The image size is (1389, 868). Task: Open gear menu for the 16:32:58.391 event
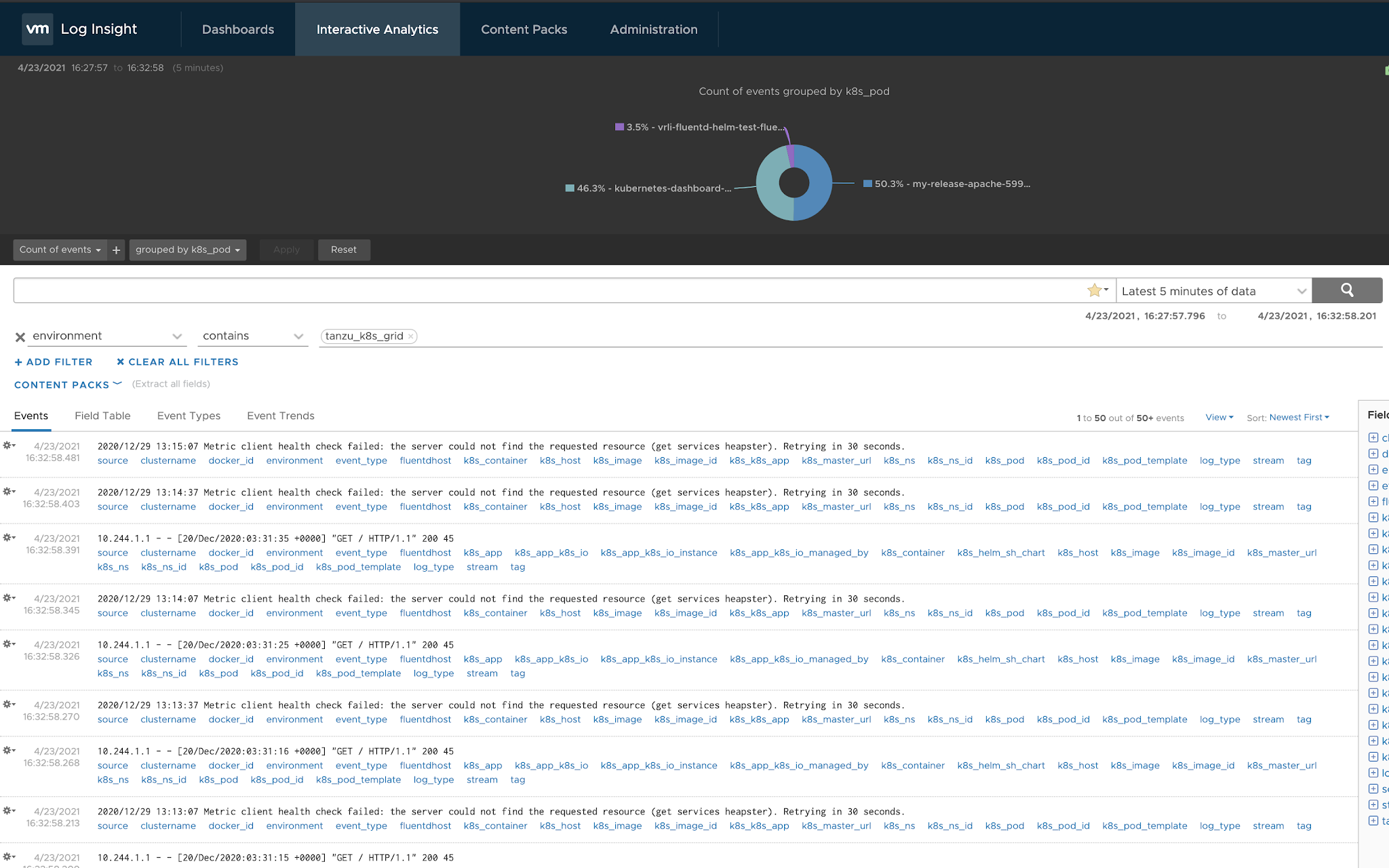[x=9, y=538]
